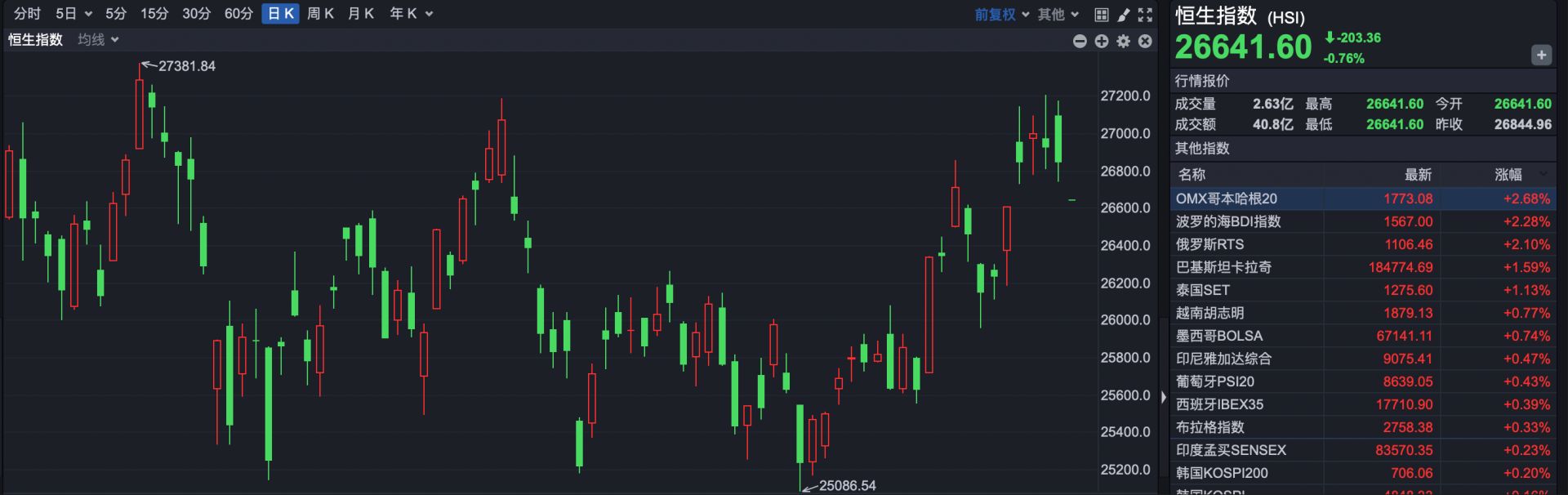Expand the 其他 dropdown menu
Image resolution: width=1568 pixels, height=495 pixels.
(1058, 14)
